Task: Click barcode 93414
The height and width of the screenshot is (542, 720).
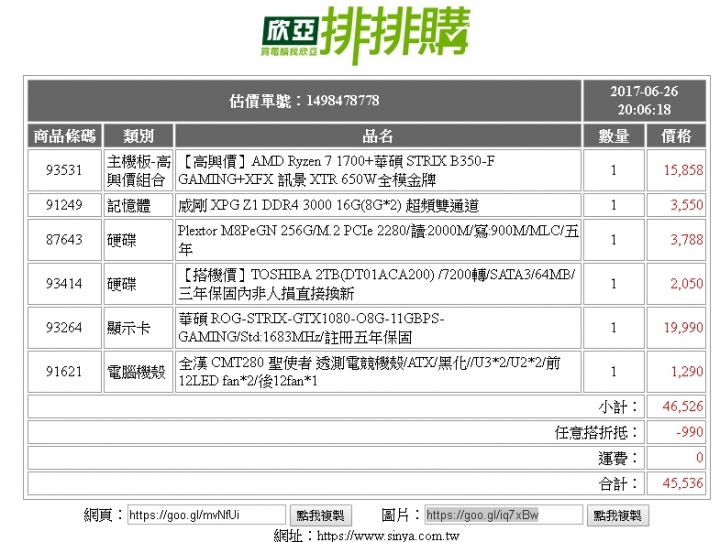Action: (64, 284)
